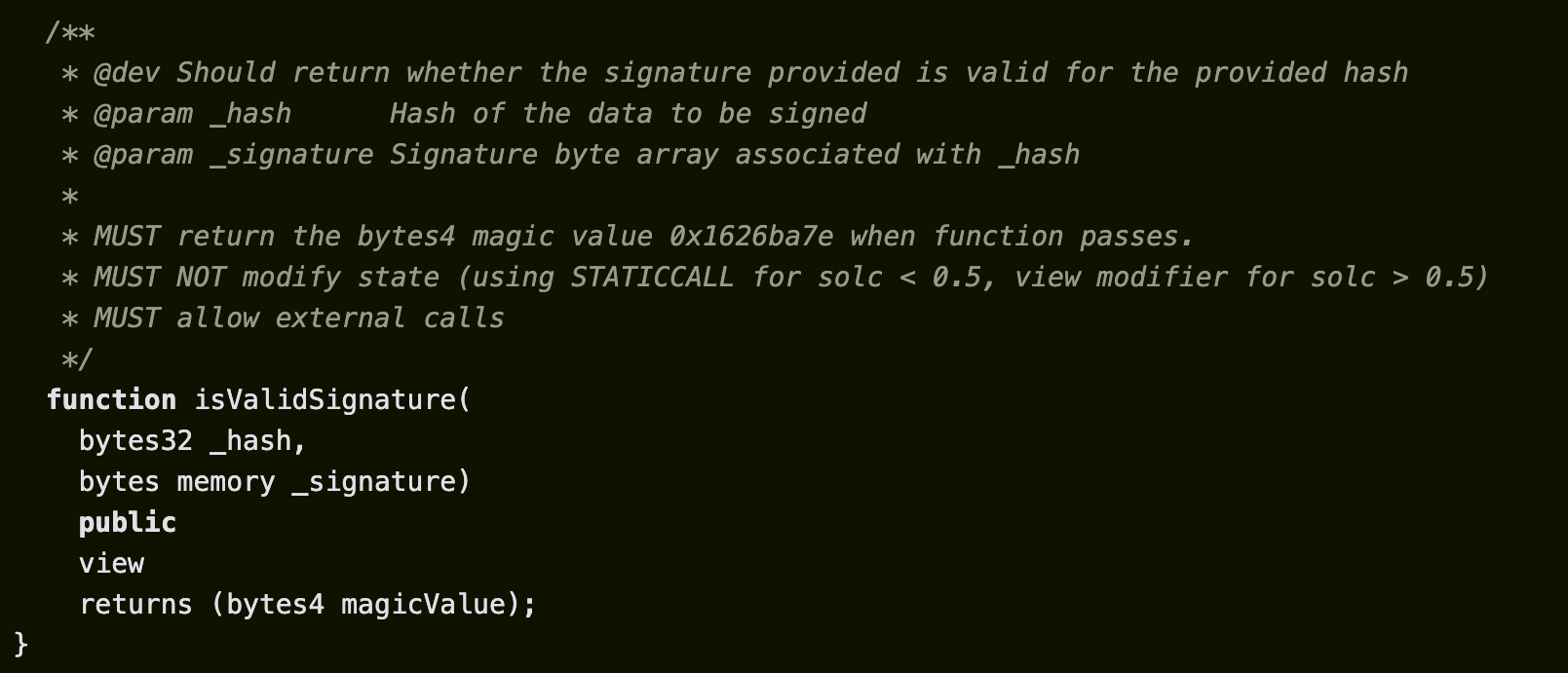
Task: Click the 'returns' keyword
Action: 135,605
